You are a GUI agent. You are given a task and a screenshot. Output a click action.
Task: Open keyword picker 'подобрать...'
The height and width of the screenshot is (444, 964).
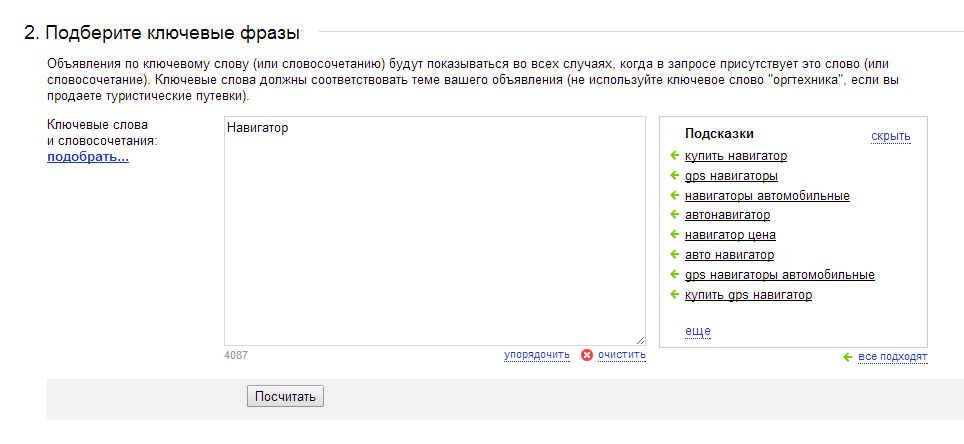88,157
